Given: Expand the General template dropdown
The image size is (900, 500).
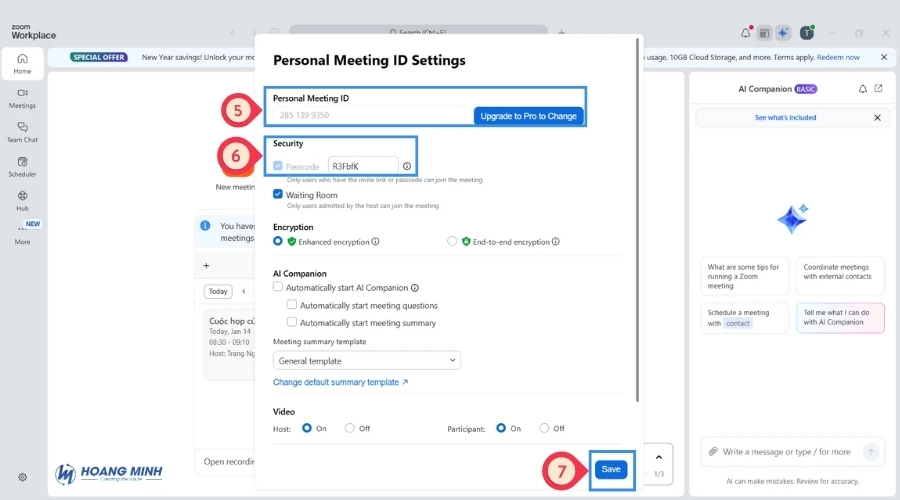Looking at the screenshot, I should pos(366,361).
